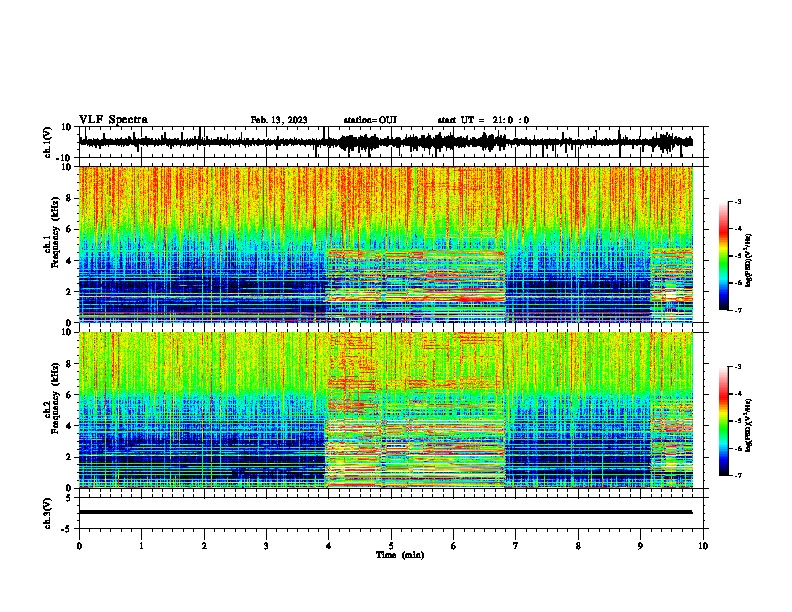Click time axis tick label "1"
The image size is (792, 612).
pos(141,546)
